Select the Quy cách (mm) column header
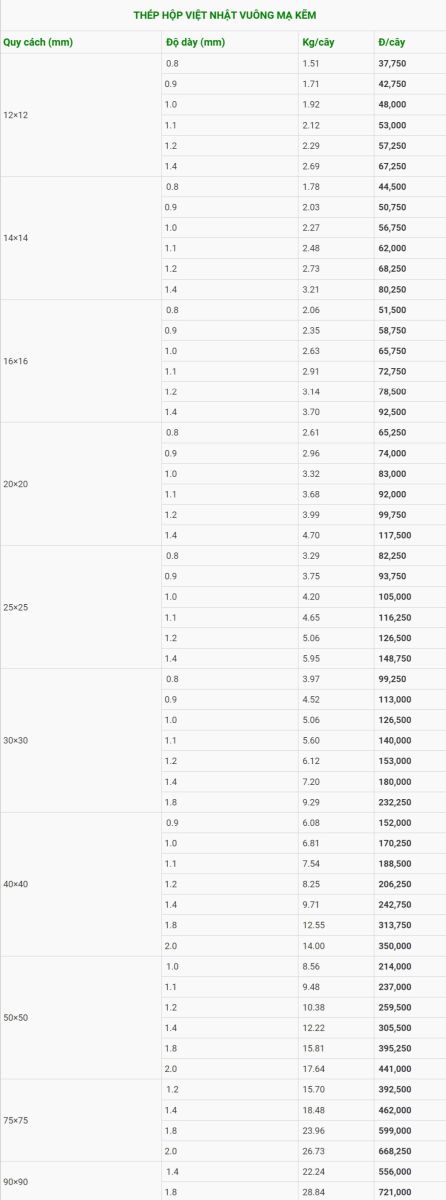 pos(38,42)
